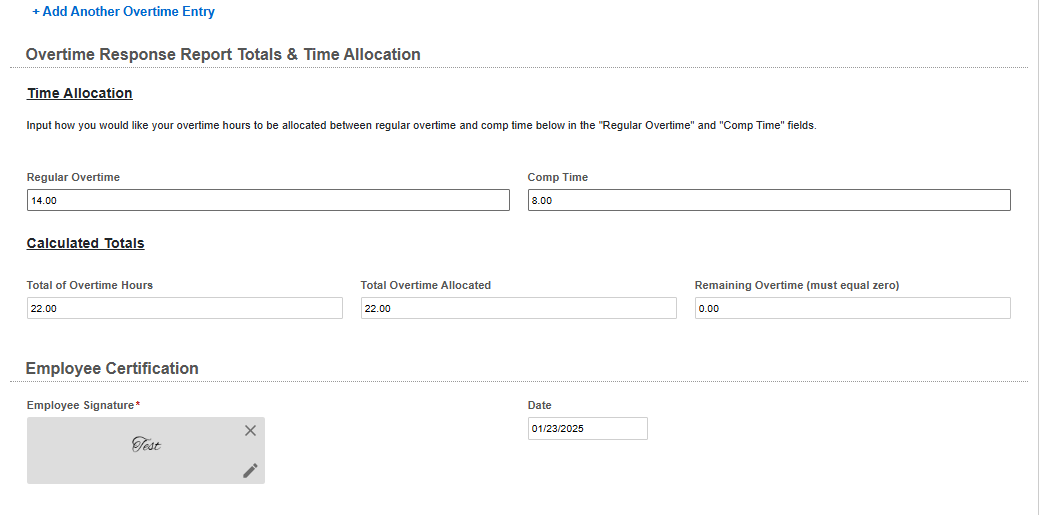Click the + Add Another Overtime Entry link

coord(123,12)
